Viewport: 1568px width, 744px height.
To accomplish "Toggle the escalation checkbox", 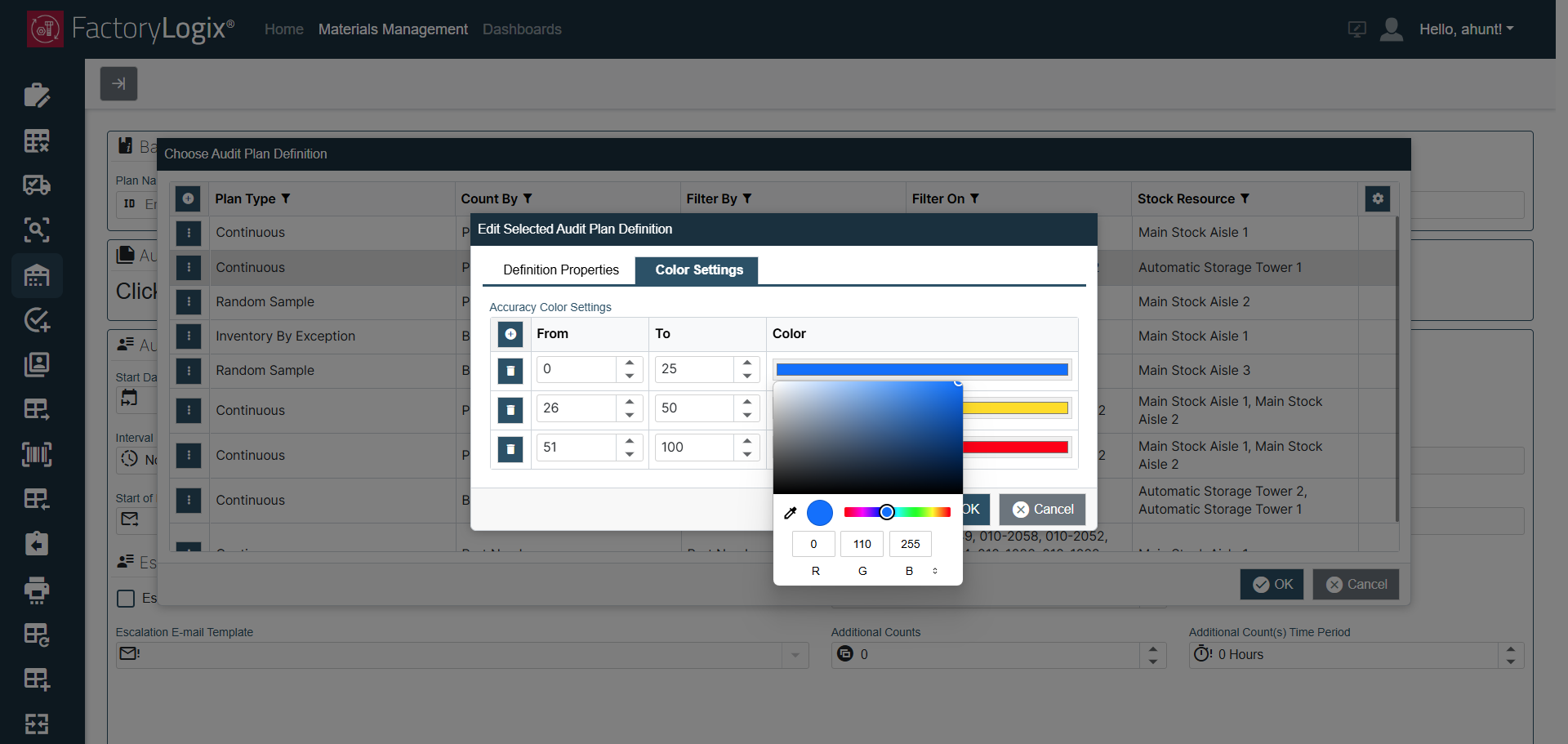I will tap(126, 599).
